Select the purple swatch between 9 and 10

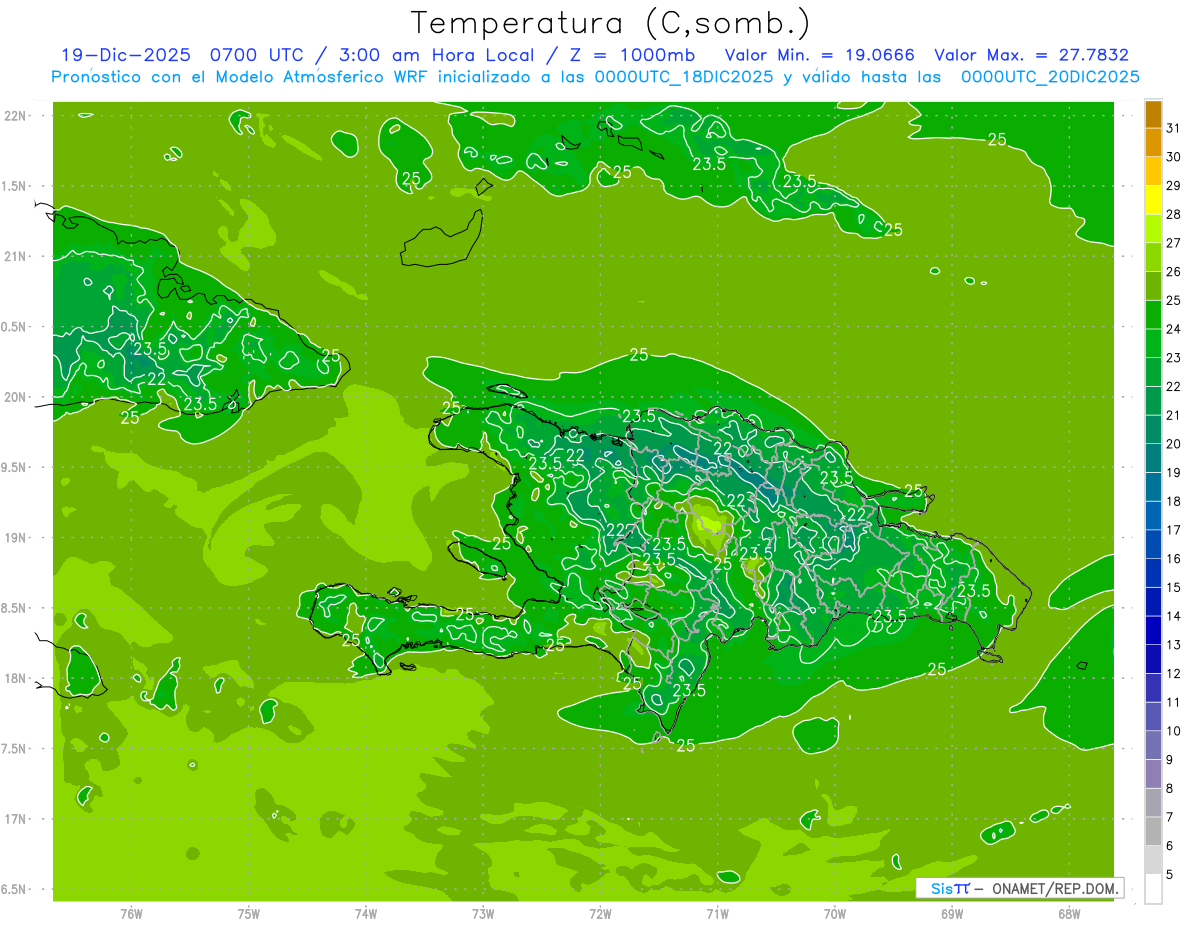[x=1153, y=745]
